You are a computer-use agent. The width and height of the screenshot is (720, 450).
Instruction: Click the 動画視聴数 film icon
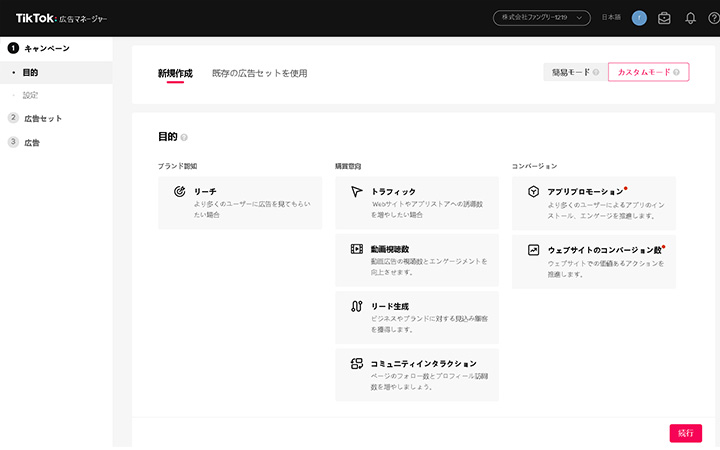click(356, 249)
